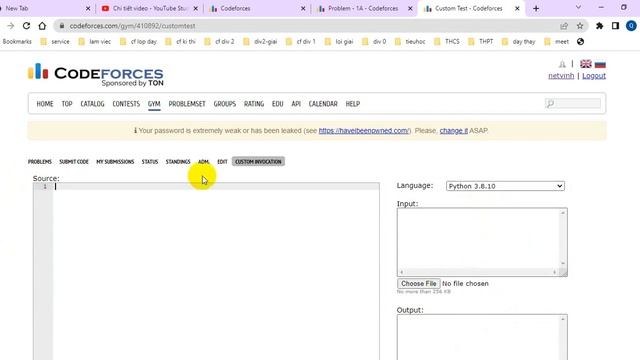Open the Language dropdown showing Python 3.8.10
Image resolution: width=640 pixels, height=360 pixels.
coord(505,186)
